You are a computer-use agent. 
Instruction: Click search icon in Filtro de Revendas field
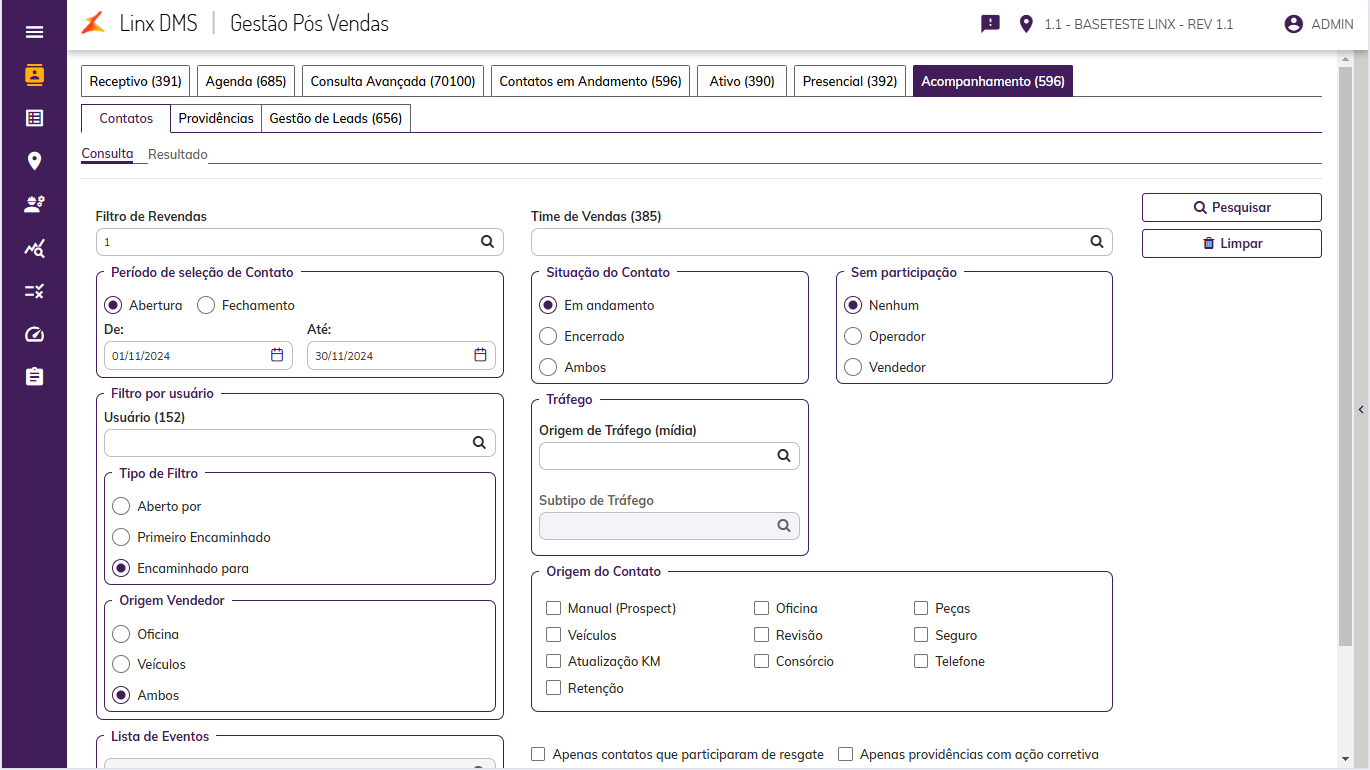point(487,242)
